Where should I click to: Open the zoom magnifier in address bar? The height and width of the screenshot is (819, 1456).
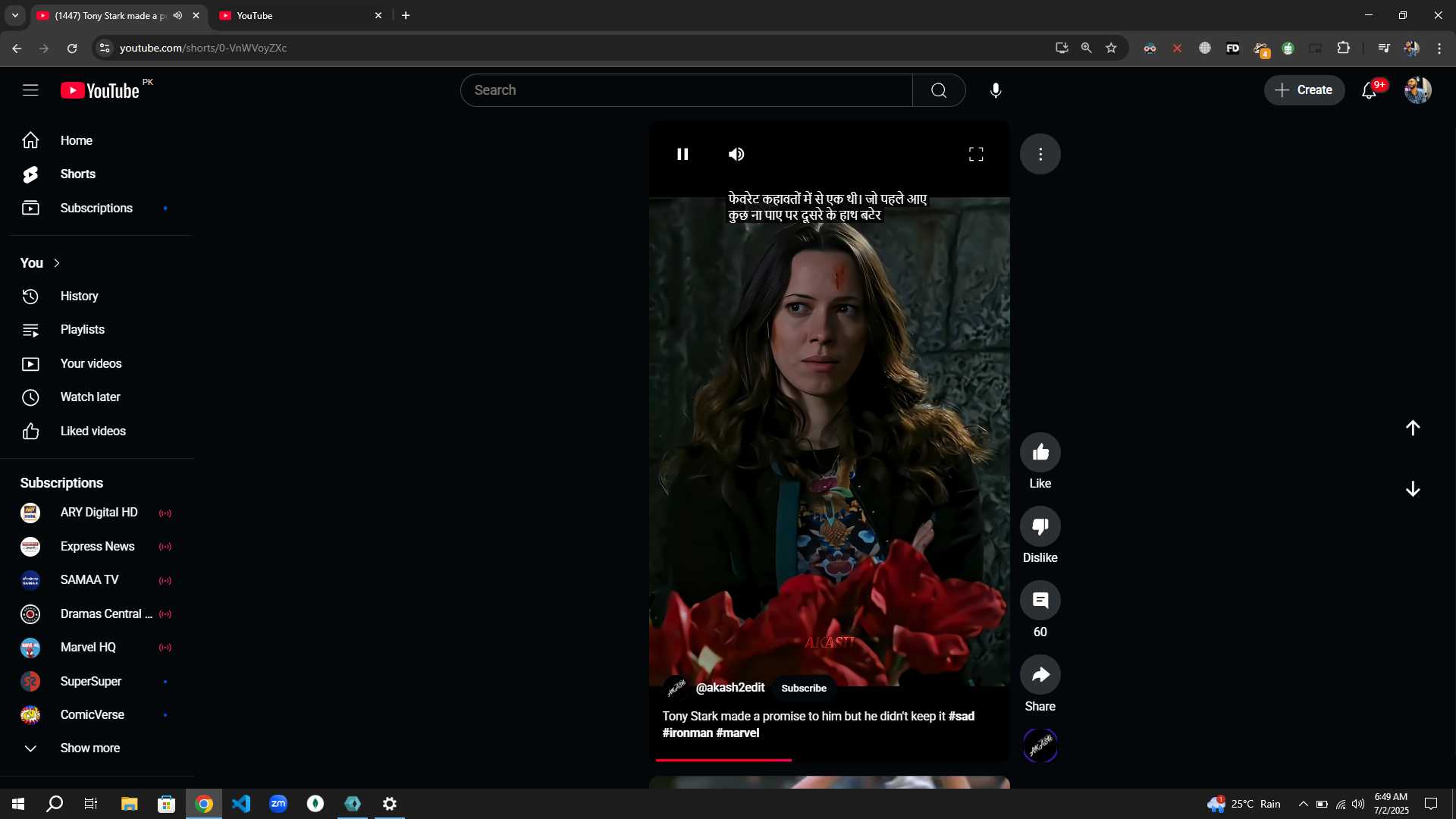pos(1086,48)
